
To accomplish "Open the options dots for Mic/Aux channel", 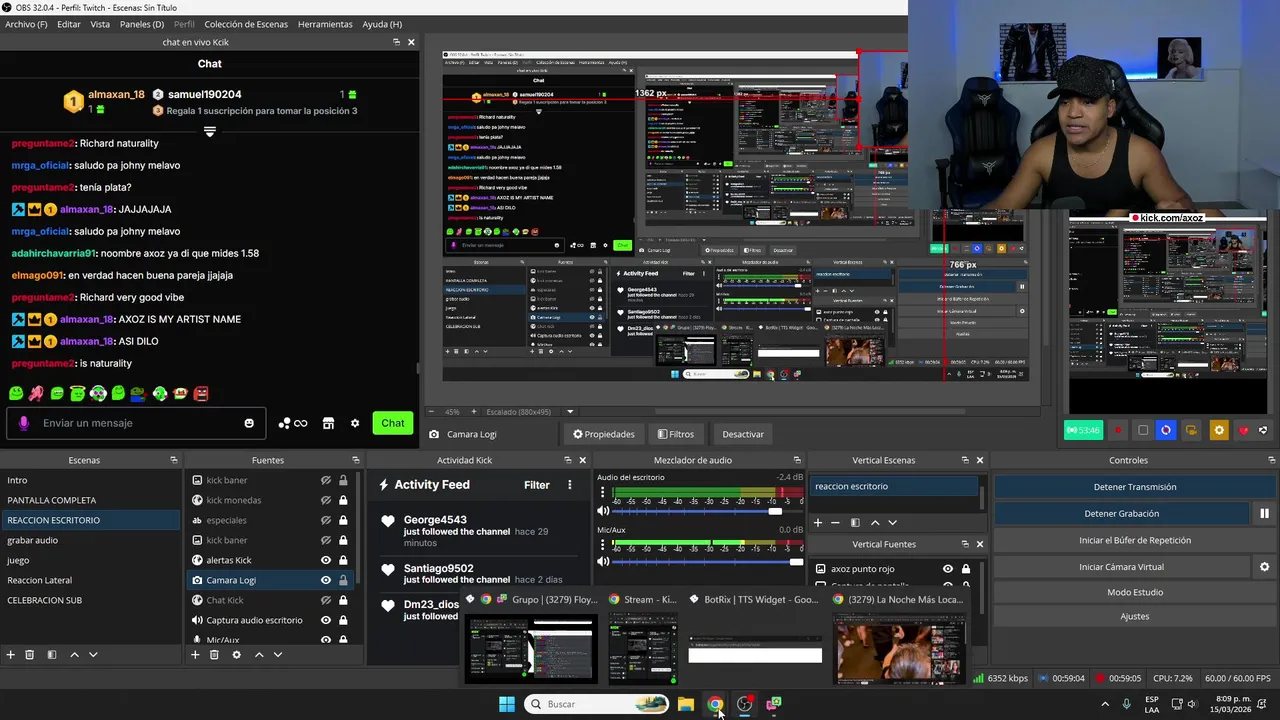I will pyautogui.click(x=603, y=546).
